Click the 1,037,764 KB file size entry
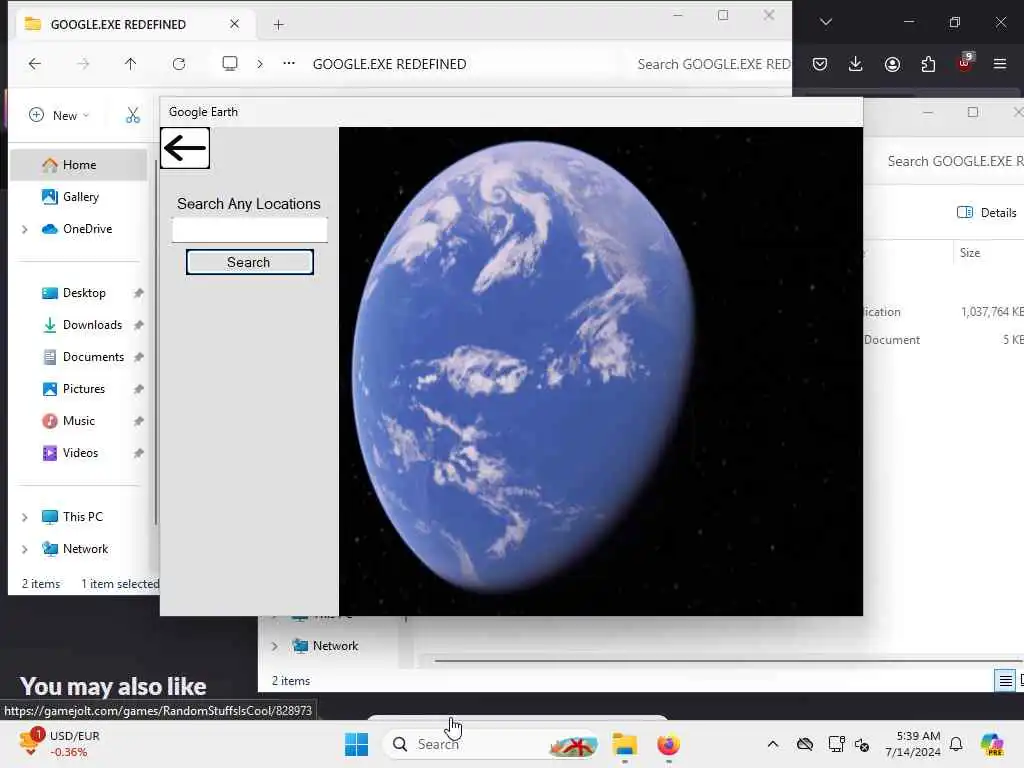Image resolution: width=1024 pixels, height=768 pixels. tap(991, 312)
